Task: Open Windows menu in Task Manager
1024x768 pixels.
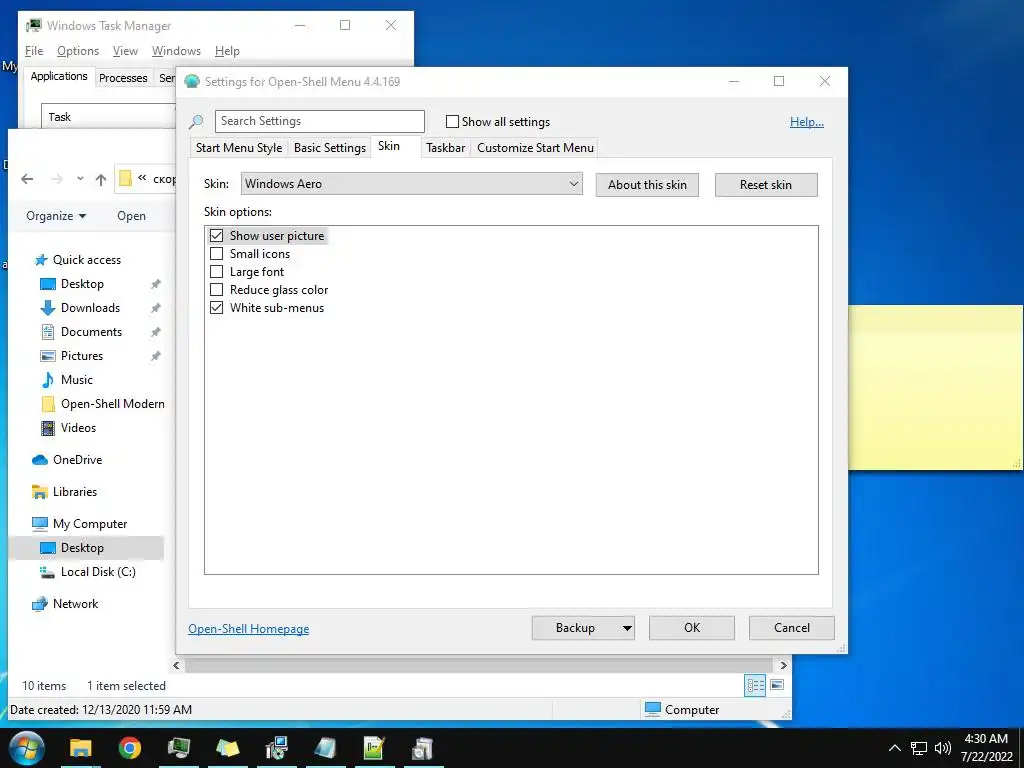Action: (176, 51)
